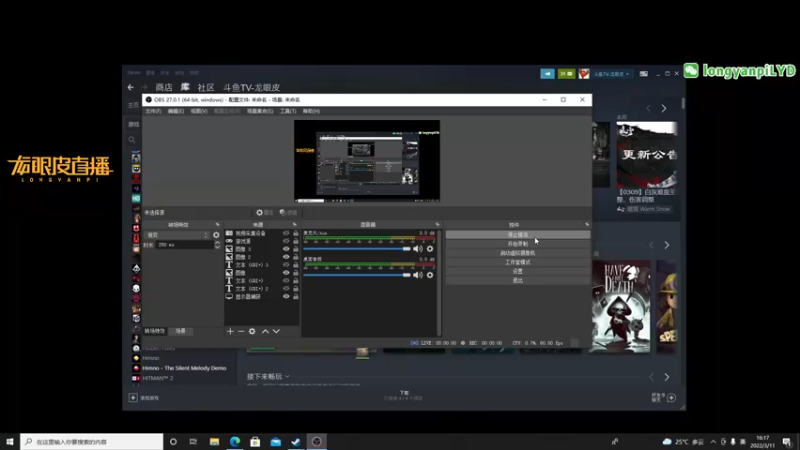Open source Filters (滤镜) in OBS toolbar

pos(288,212)
